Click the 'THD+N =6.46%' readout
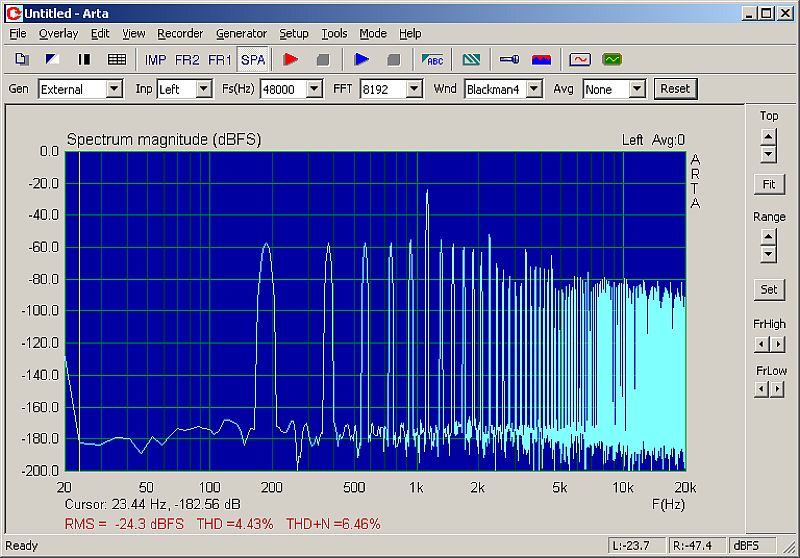This screenshot has width=800, height=558. click(x=333, y=524)
